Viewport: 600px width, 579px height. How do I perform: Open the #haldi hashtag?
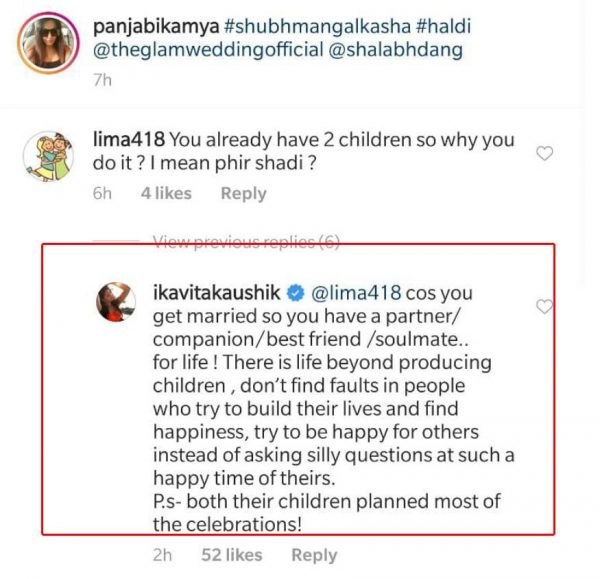443,26
